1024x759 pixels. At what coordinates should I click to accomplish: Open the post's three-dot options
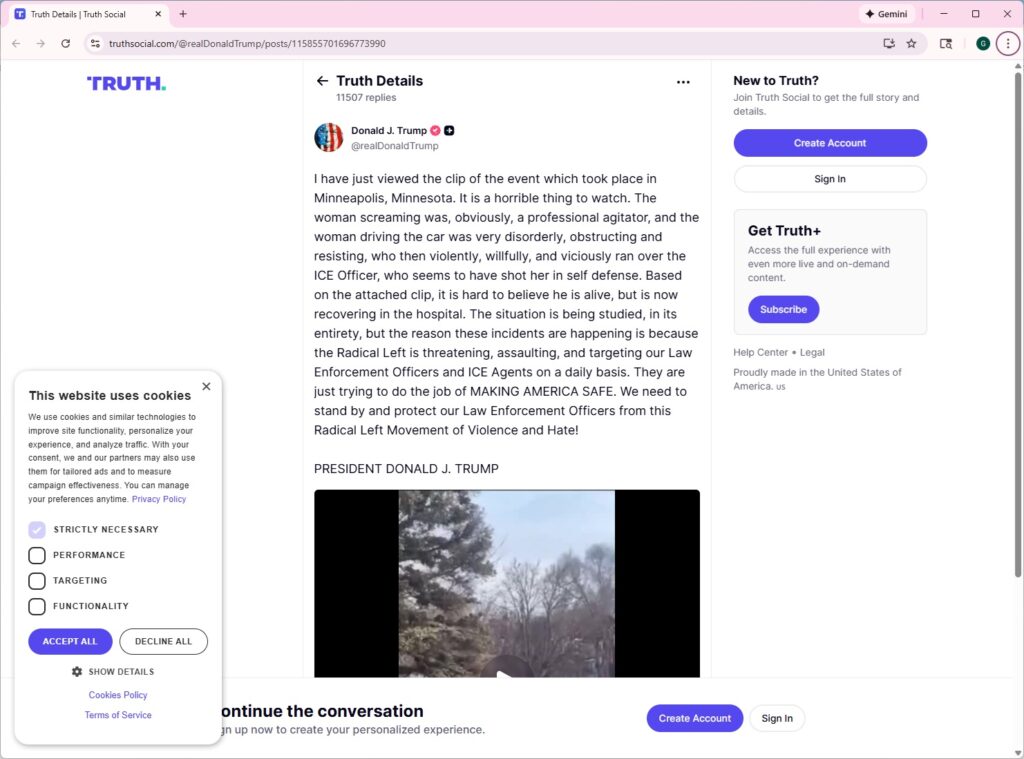pos(683,82)
